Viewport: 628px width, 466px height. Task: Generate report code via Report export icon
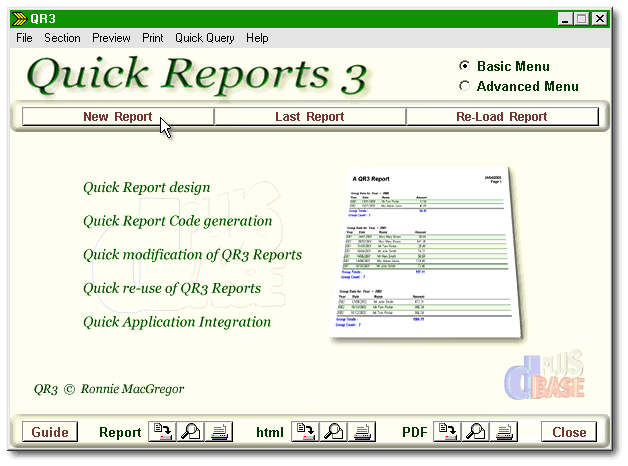click(162, 432)
